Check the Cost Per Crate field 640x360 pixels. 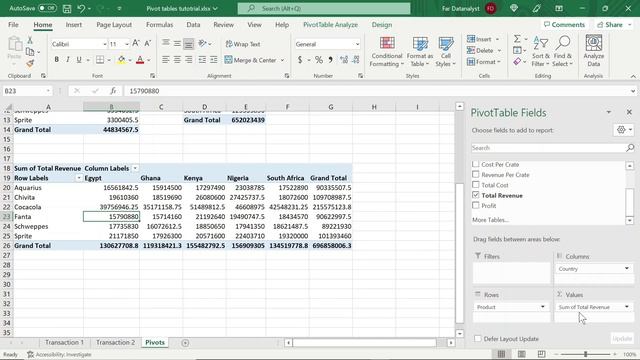coord(476,164)
